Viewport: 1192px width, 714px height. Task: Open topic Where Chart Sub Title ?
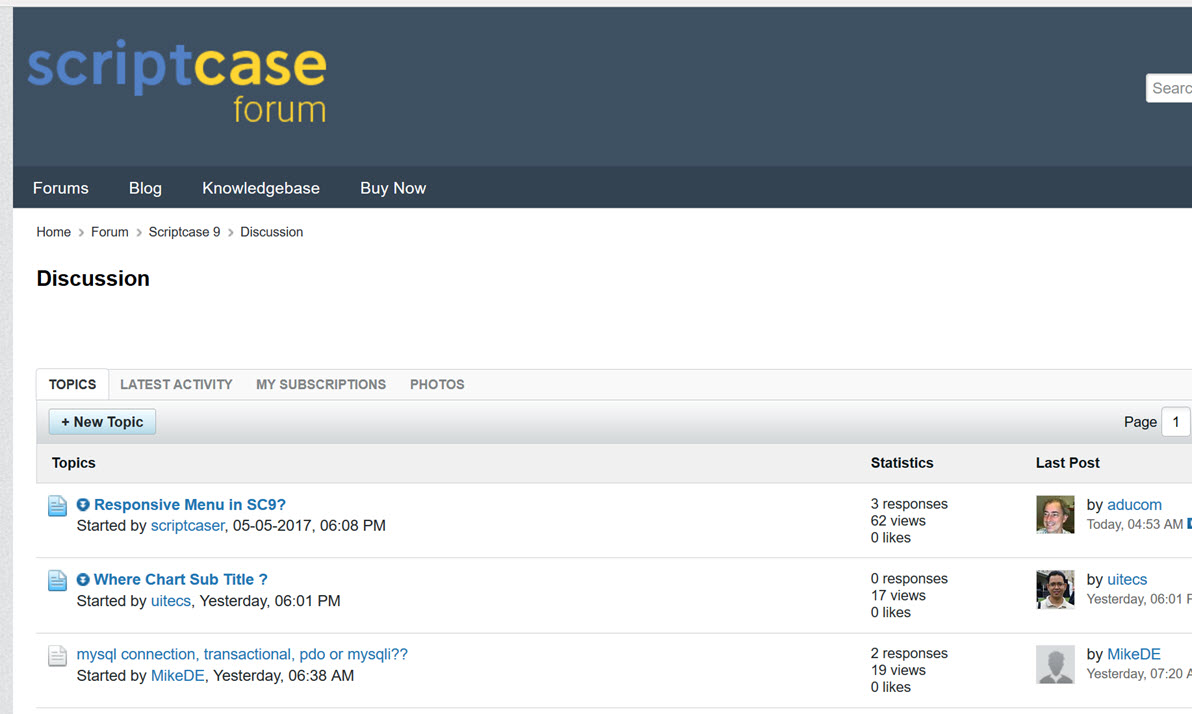(x=181, y=579)
